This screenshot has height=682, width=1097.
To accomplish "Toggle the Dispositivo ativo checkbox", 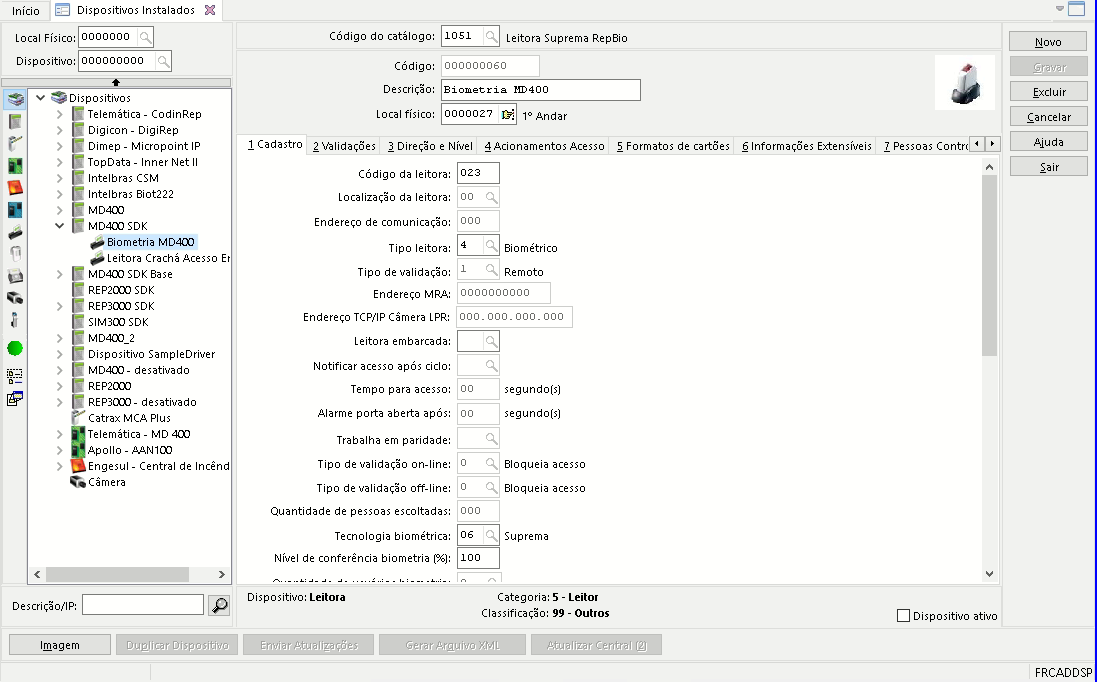I will 904,616.
